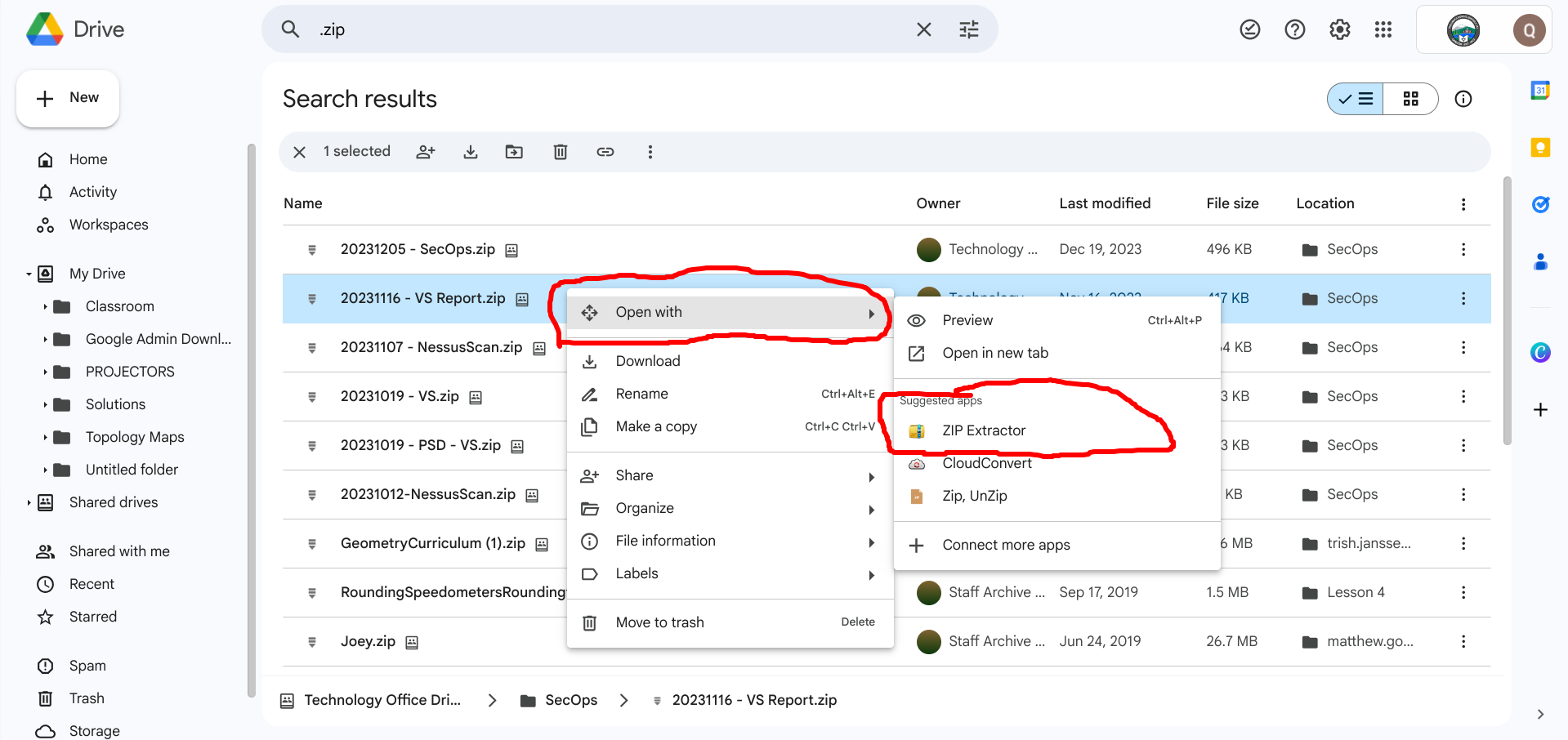Expand the Classroom folder tree
Viewport: 1568px width, 740px height.
tap(45, 307)
